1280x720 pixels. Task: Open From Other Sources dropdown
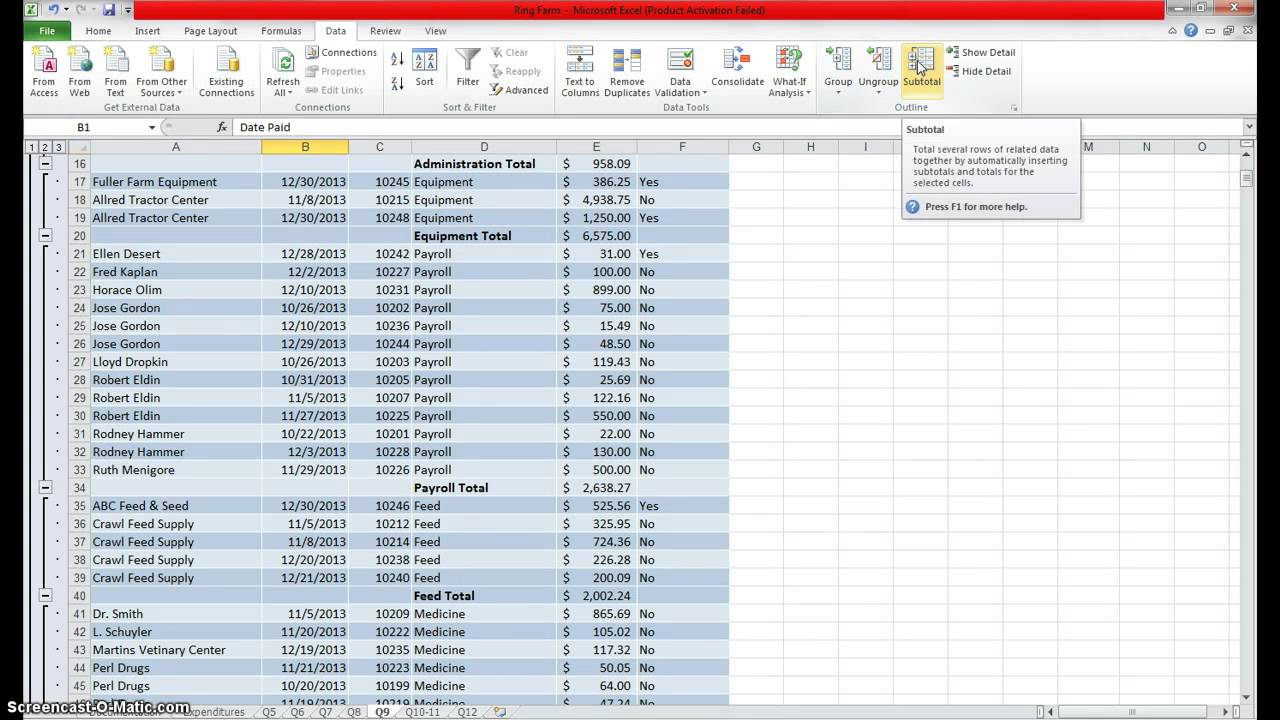162,72
